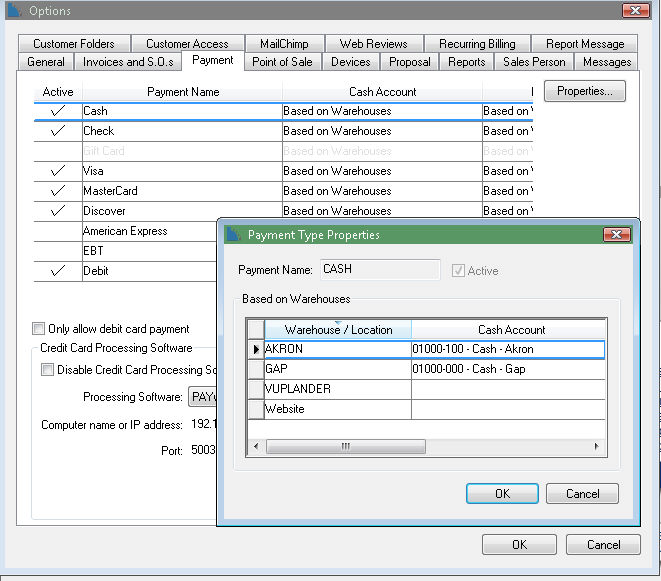Close the Payment Type Properties dialog
661x581 pixels.
pyautogui.click(x=616, y=234)
